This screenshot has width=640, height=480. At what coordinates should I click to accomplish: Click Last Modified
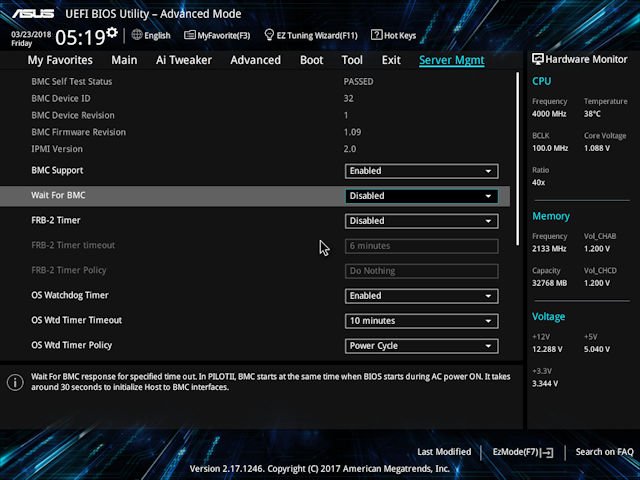point(444,452)
